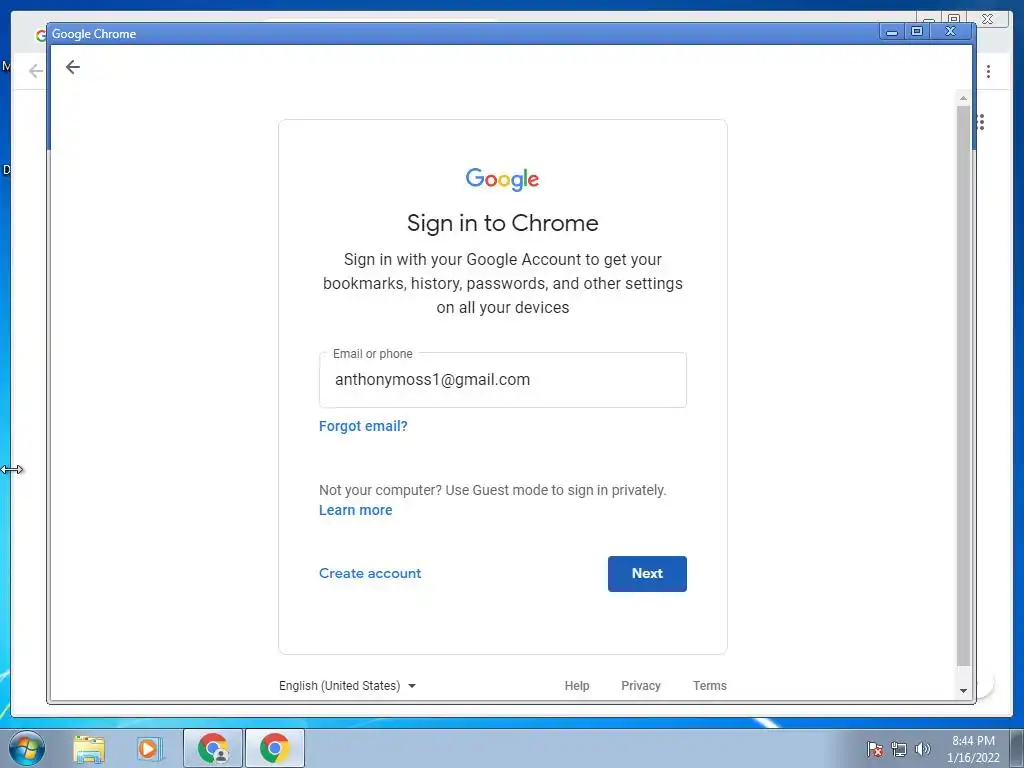Click the scrollbar down arrow in the dialog
The height and width of the screenshot is (768, 1024).
(x=963, y=690)
